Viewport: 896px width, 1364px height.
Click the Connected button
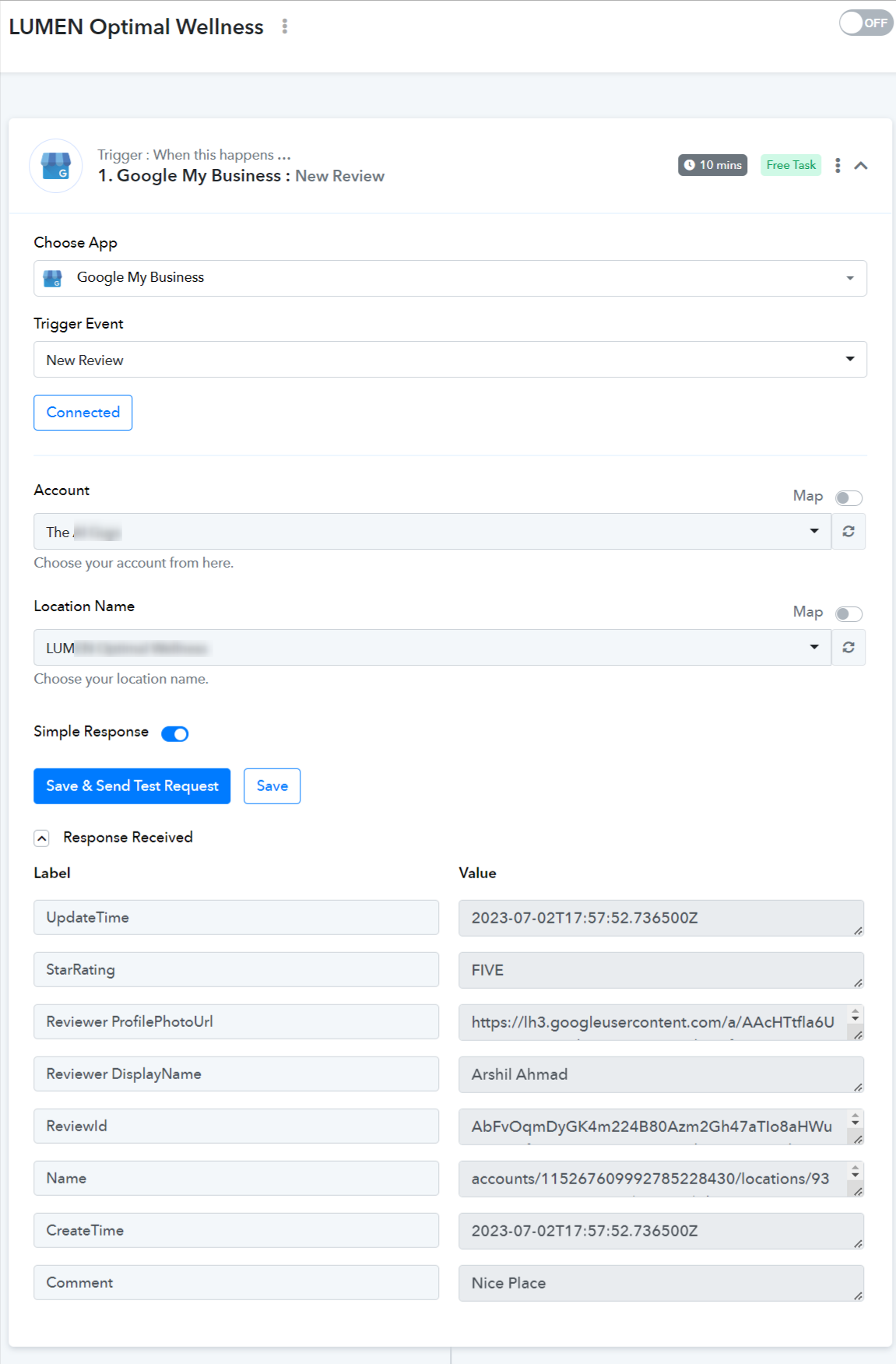click(83, 413)
